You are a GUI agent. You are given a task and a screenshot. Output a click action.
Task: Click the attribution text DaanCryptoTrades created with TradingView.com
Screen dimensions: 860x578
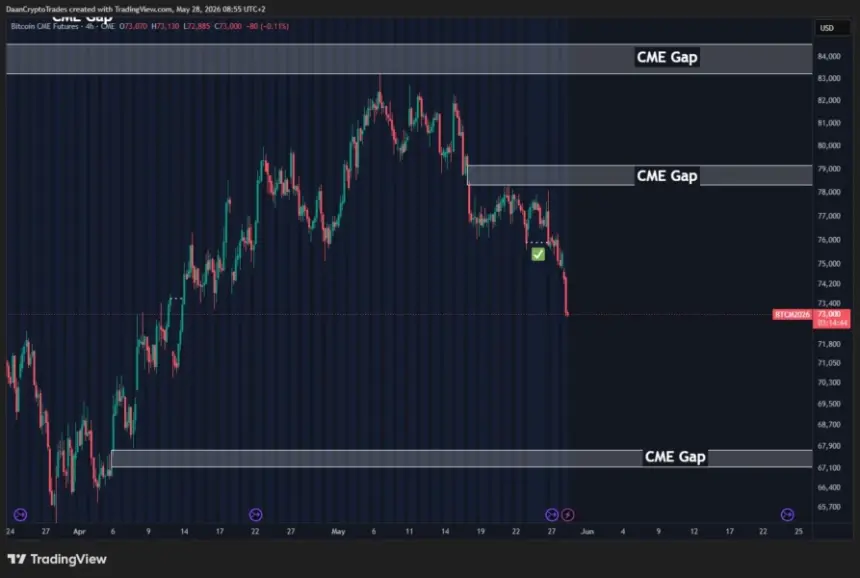89,9
